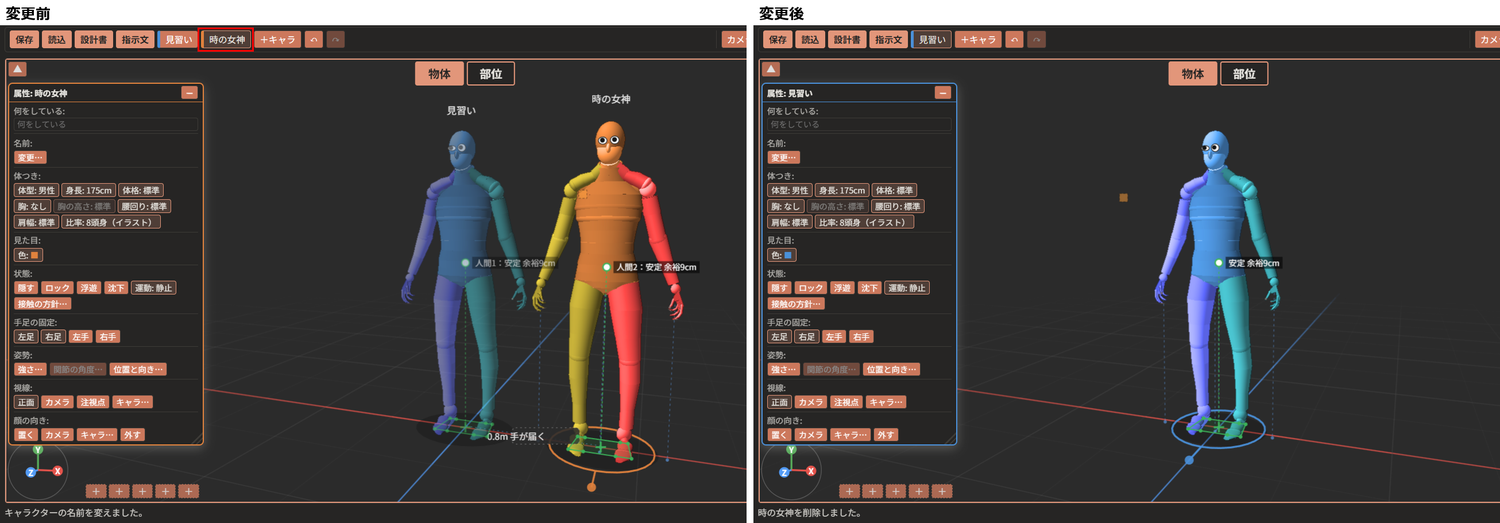Collapse panel with ▲ icon in 変更前 view

coord(18,69)
